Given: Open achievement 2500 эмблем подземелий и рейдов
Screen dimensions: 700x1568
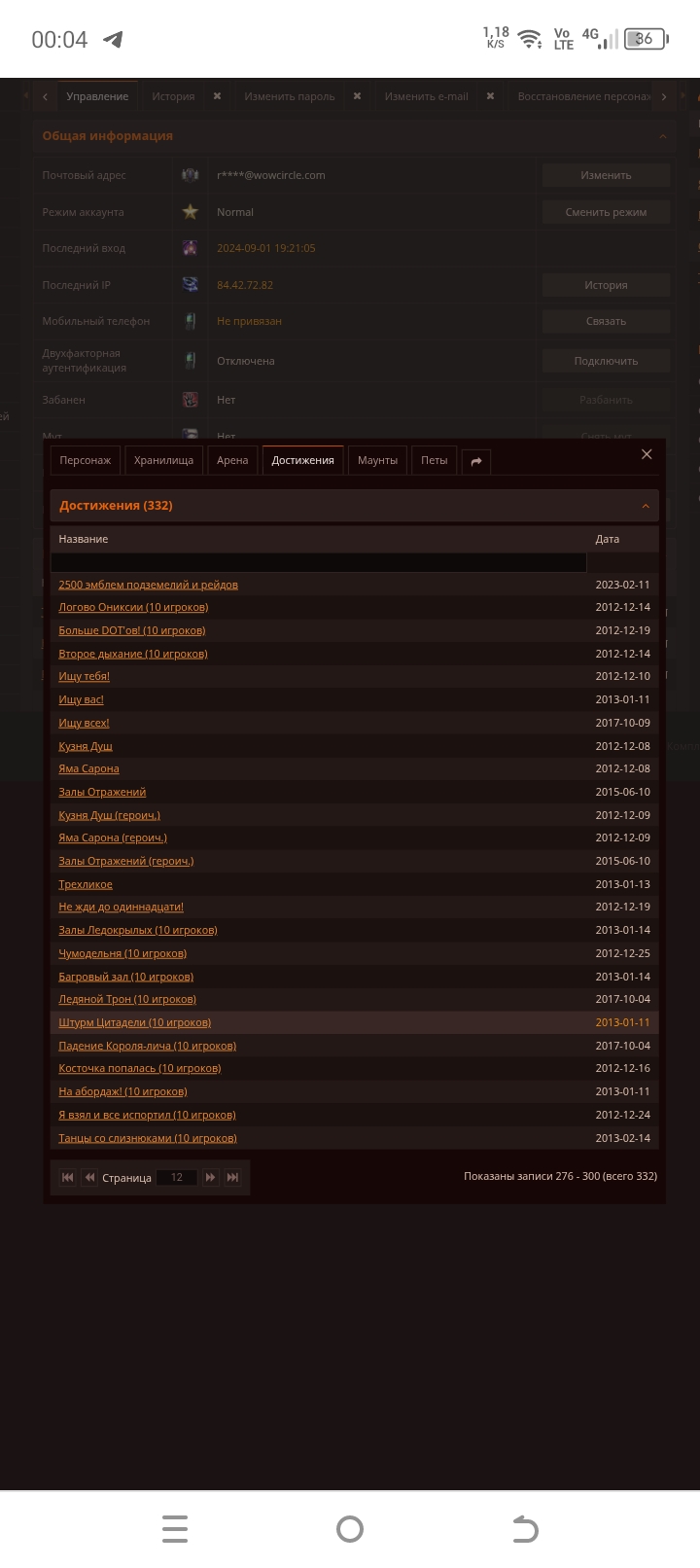Looking at the screenshot, I should pos(148,585).
